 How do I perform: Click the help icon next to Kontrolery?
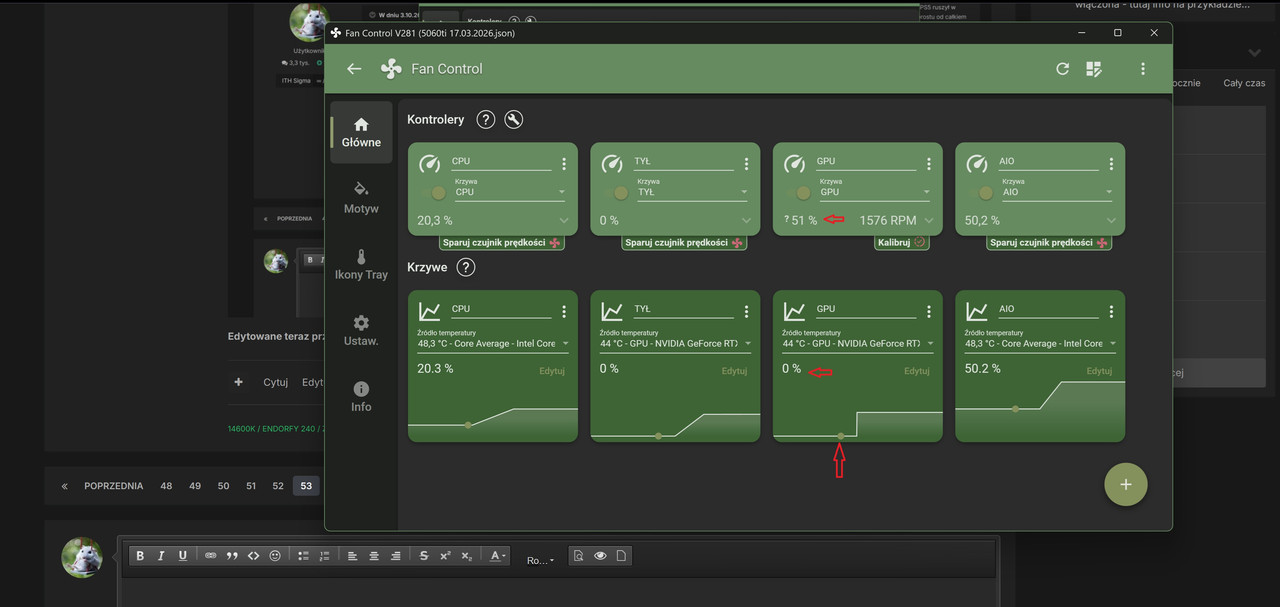(486, 120)
